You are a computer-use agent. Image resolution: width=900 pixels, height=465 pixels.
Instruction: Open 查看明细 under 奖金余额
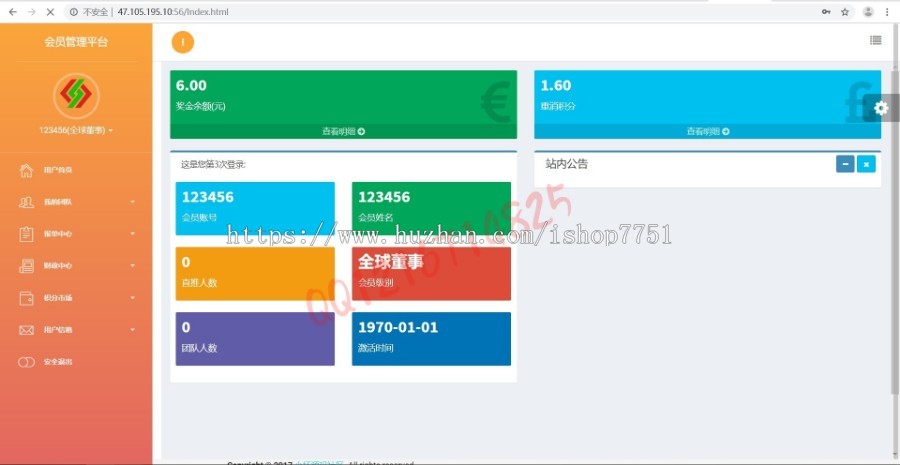click(x=343, y=131)
